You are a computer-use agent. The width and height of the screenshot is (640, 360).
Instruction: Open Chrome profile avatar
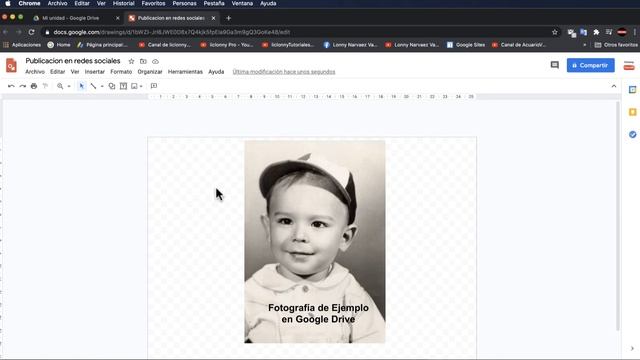(x=622, y=32)
